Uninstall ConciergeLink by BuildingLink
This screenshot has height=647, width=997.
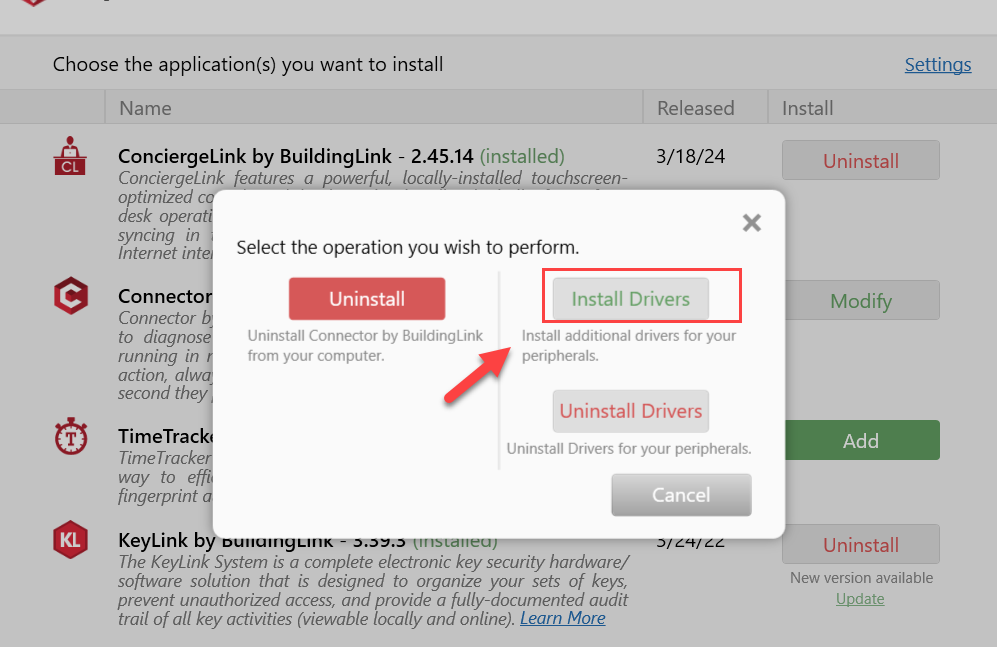click(x=861, y=160)
